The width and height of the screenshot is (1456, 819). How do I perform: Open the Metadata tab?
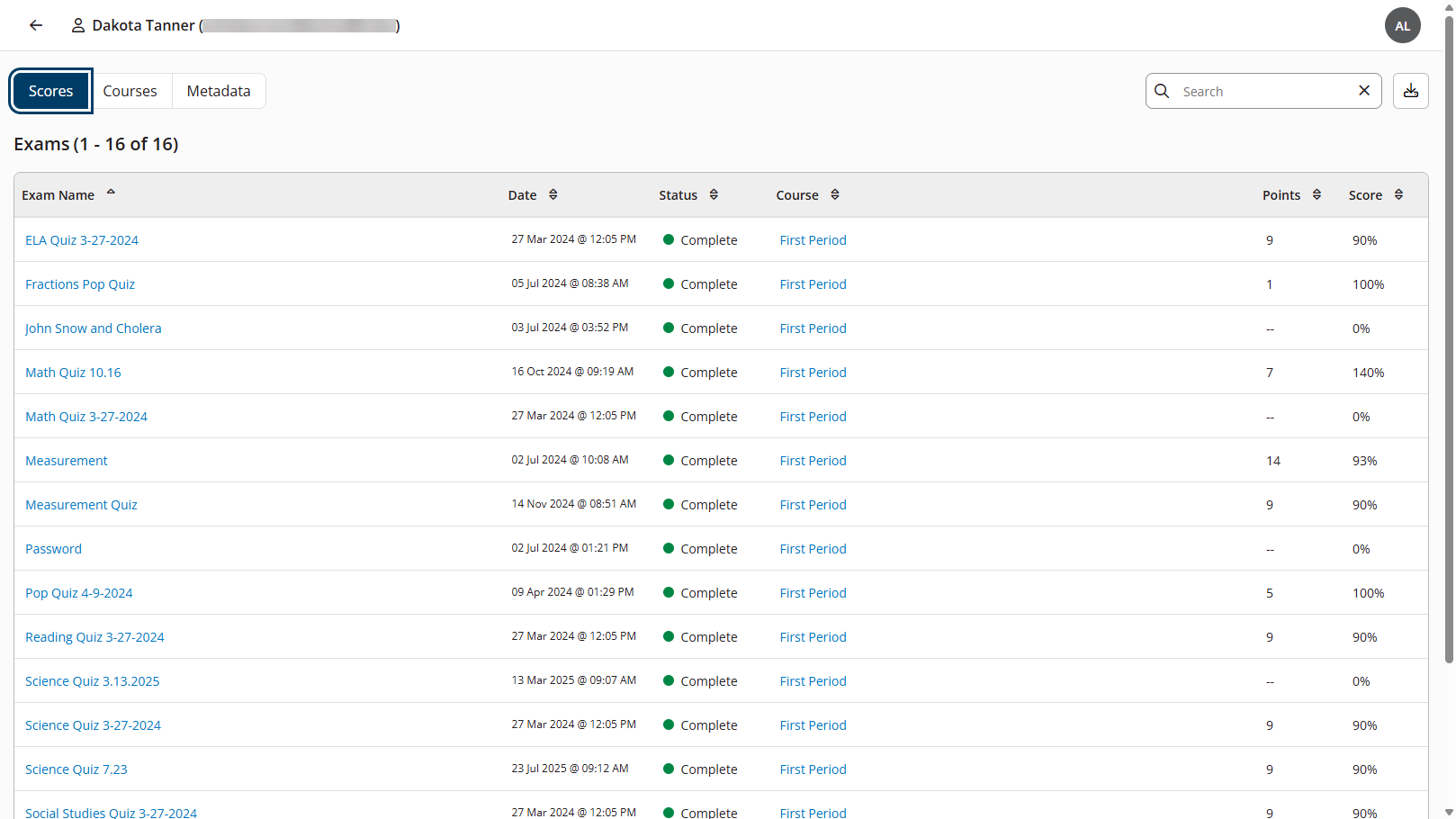[x=218, y=90]
